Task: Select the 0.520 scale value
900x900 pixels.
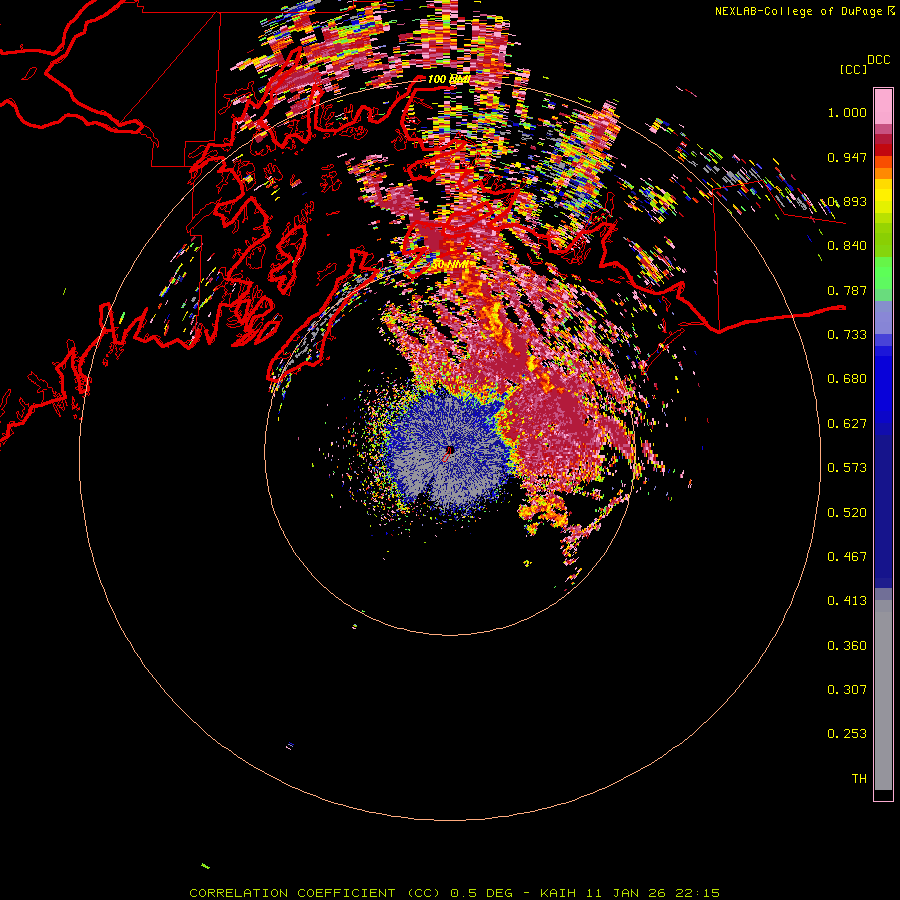Action: point(847,513)
